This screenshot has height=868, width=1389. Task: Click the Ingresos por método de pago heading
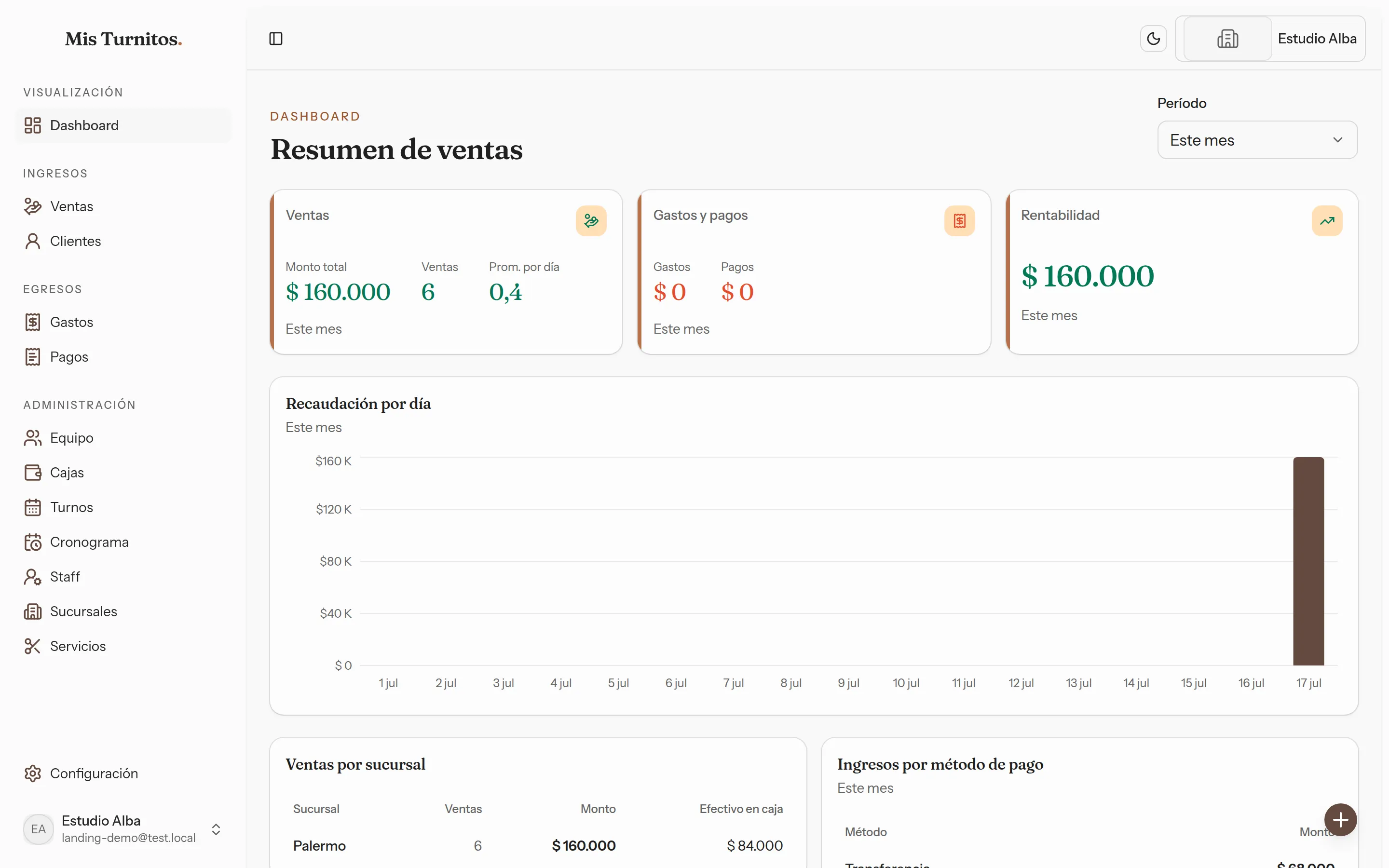(940, 764)
